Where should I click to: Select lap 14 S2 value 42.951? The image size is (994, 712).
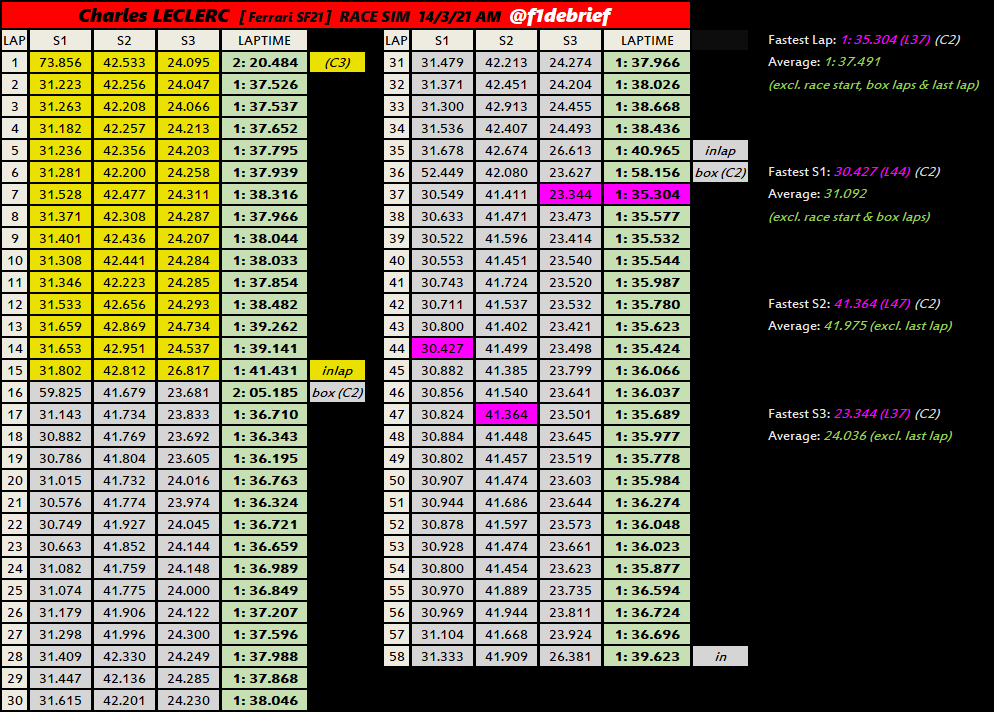pos(124,348)
